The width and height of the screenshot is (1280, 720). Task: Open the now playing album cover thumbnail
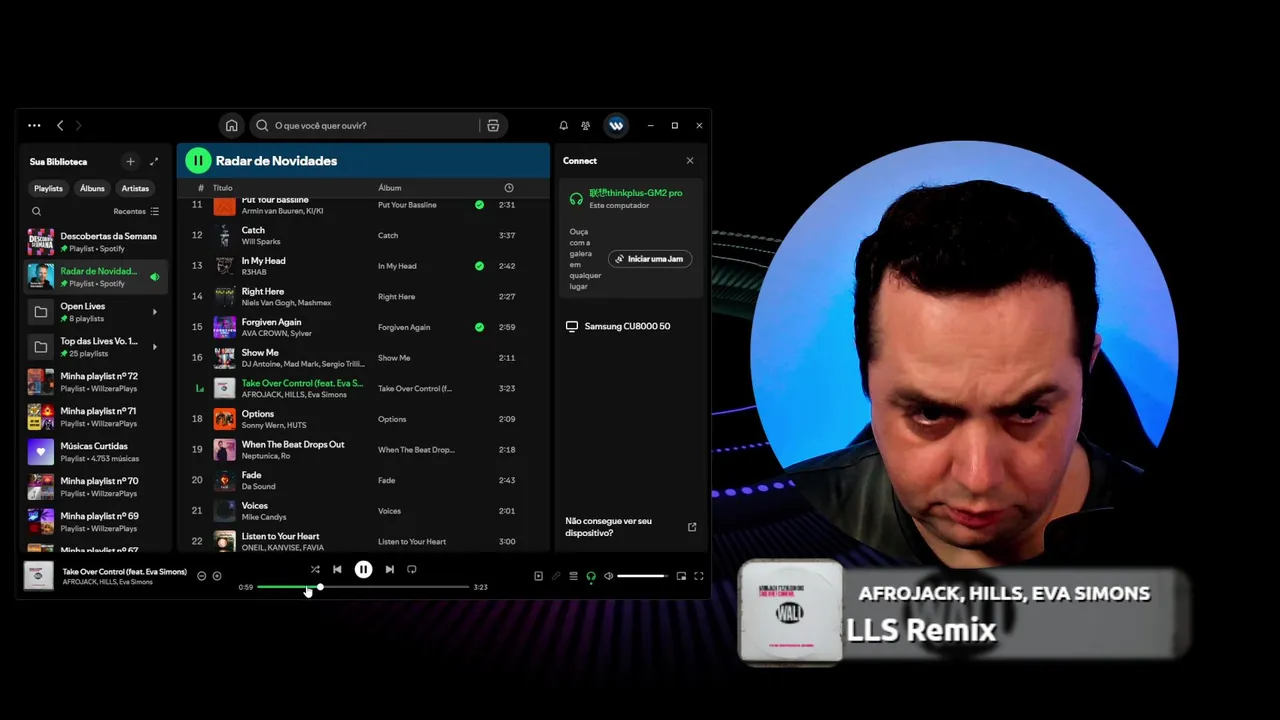tap(38, 576)
